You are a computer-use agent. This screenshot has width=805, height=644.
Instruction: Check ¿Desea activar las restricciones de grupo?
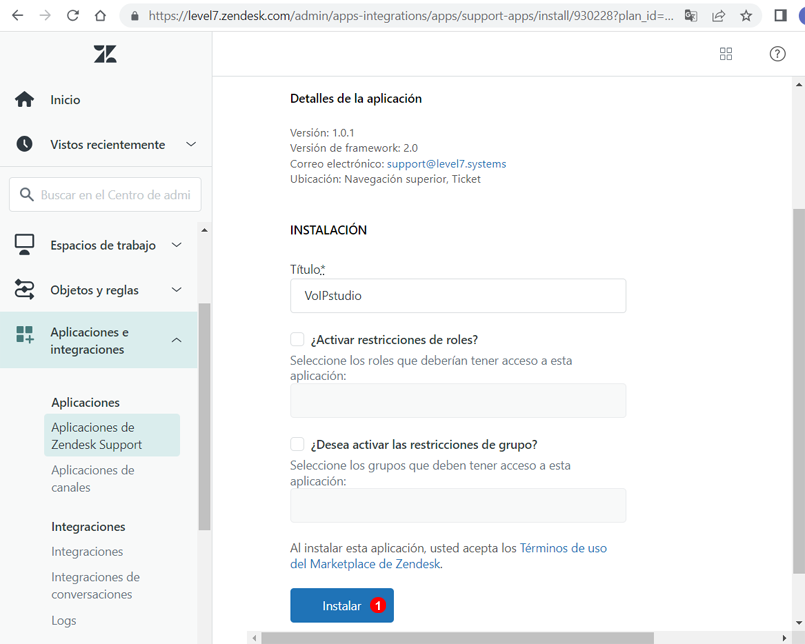(297, 444)
